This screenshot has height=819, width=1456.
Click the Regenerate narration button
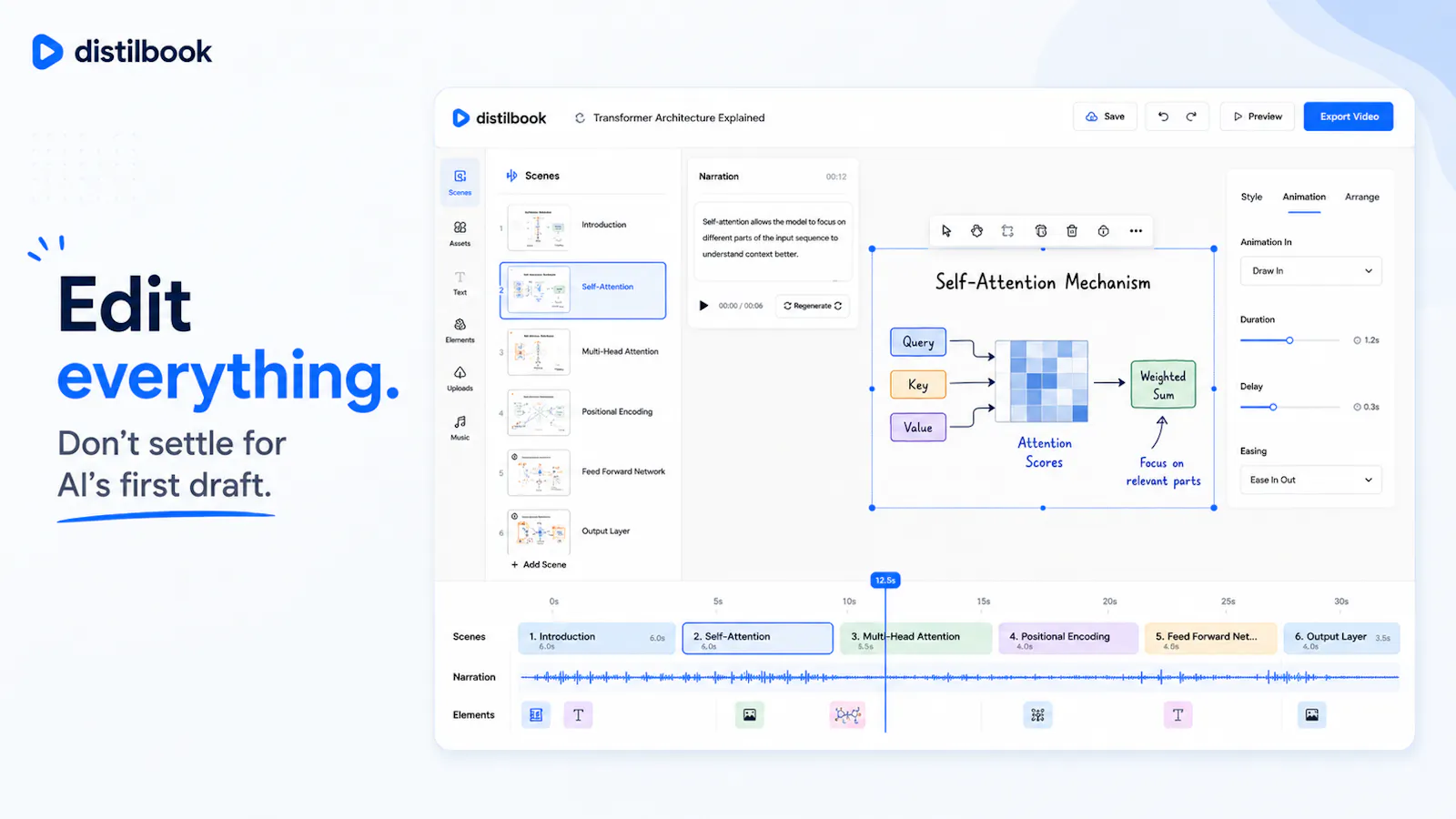(x=813, y=306)
